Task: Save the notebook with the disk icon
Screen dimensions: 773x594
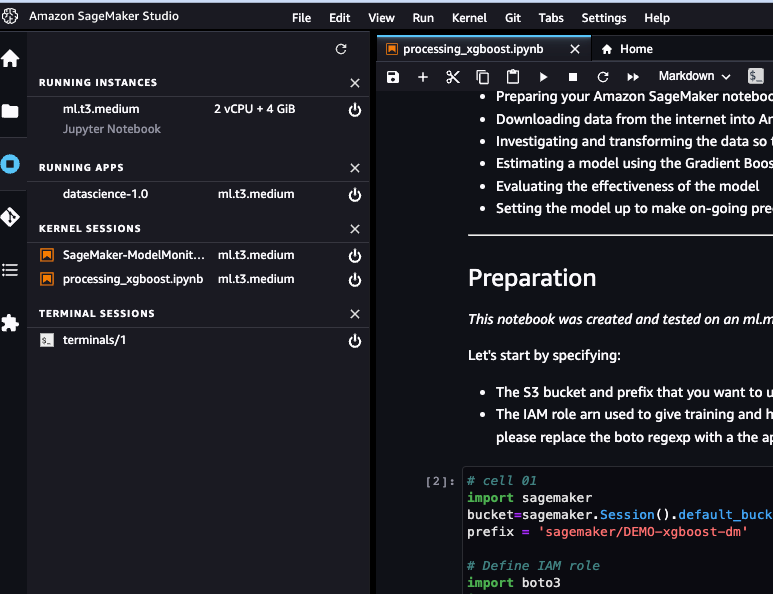Action: click(393, 77)
